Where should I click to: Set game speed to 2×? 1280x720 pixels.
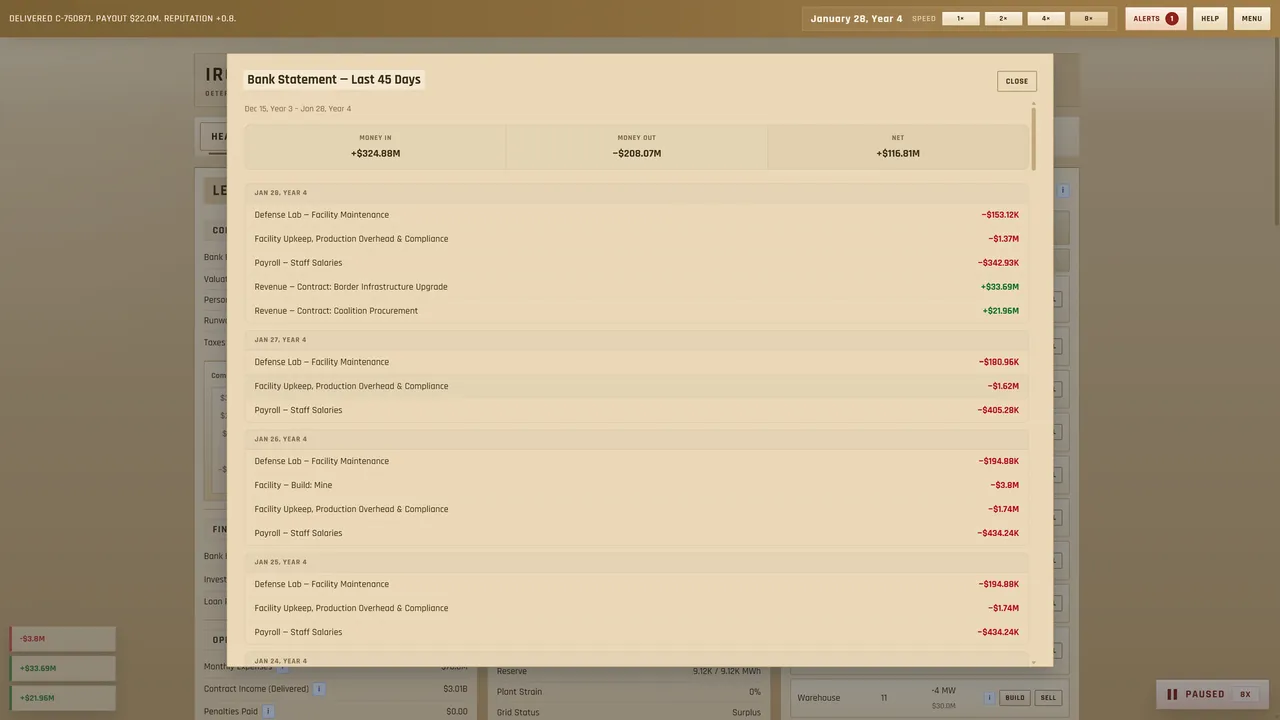point(1003,18)
